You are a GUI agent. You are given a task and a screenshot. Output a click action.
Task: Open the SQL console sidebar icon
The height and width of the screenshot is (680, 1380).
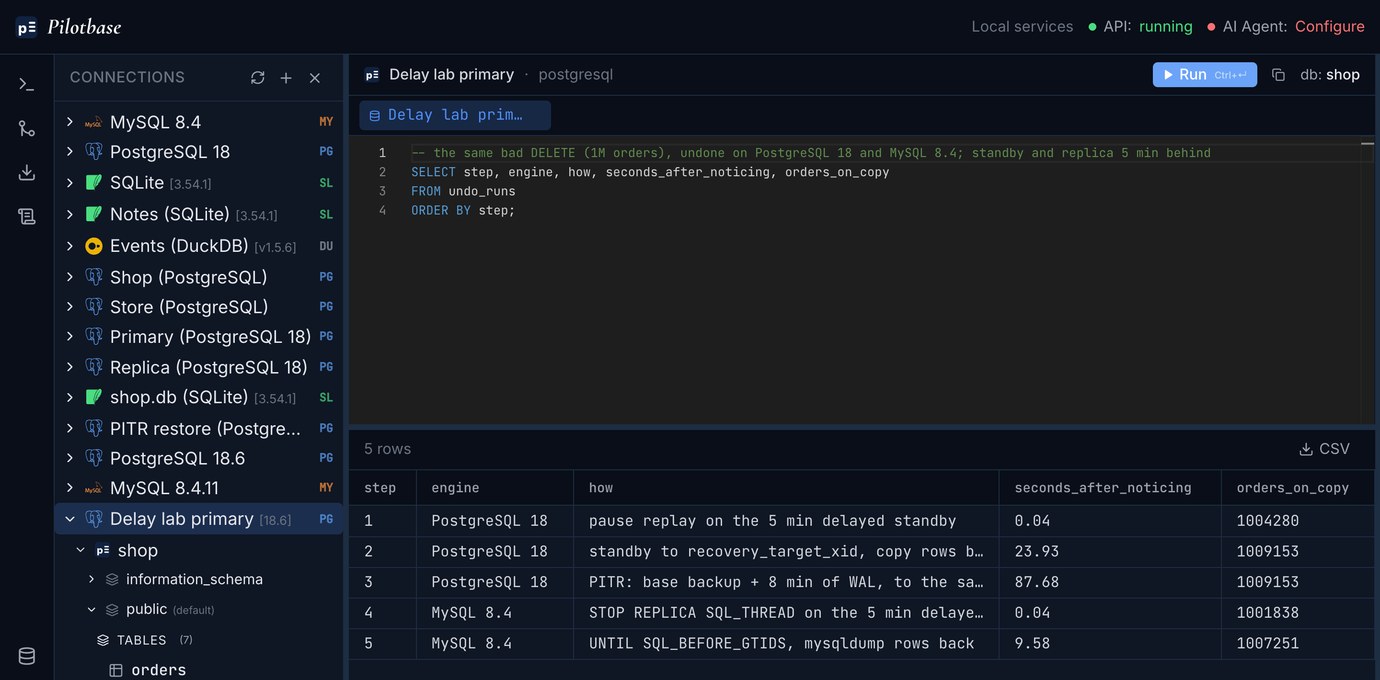27,84
